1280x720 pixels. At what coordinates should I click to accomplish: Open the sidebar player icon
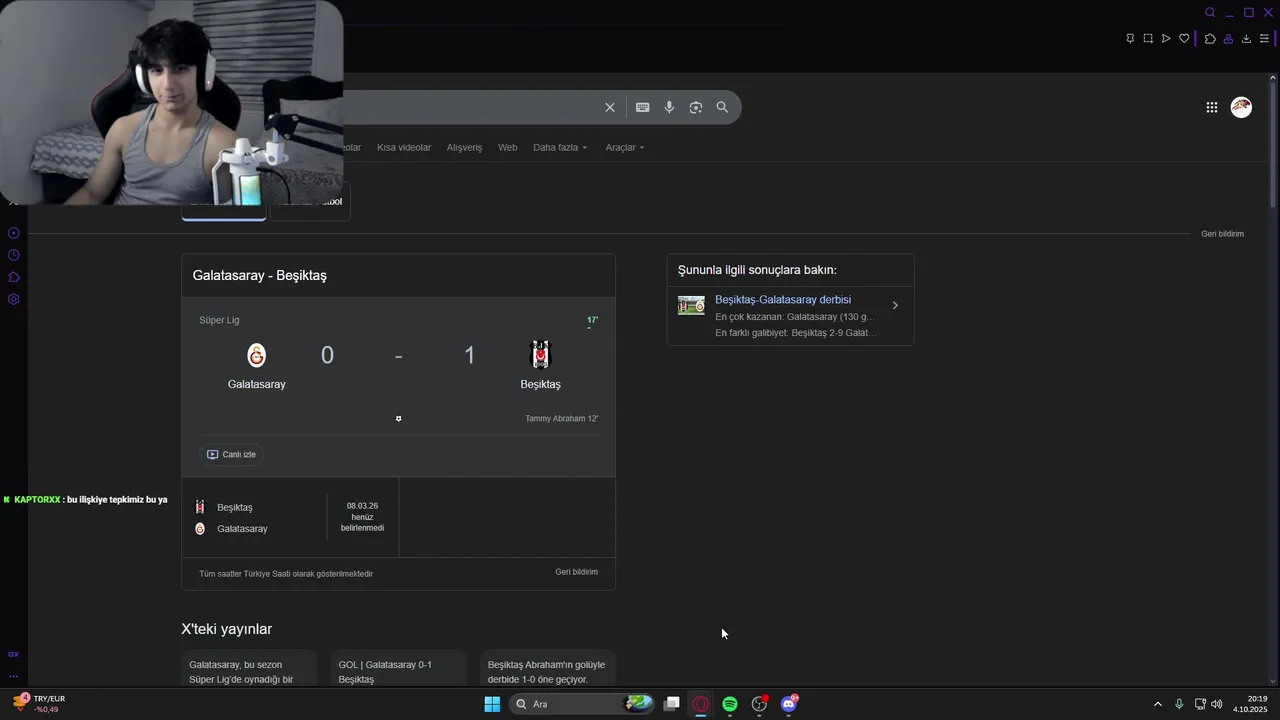point(13,233)
